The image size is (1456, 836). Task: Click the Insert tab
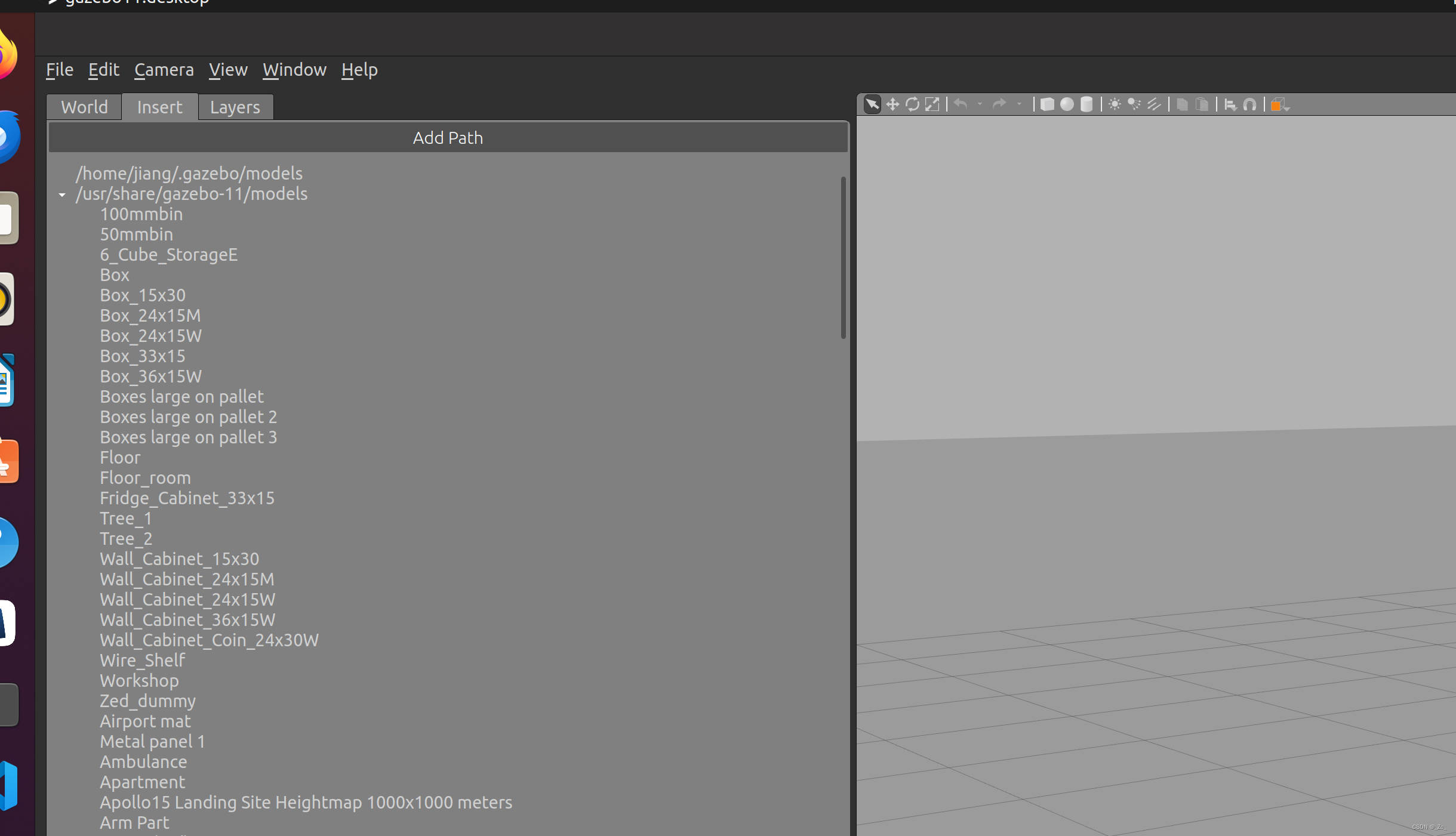[159, 107]
